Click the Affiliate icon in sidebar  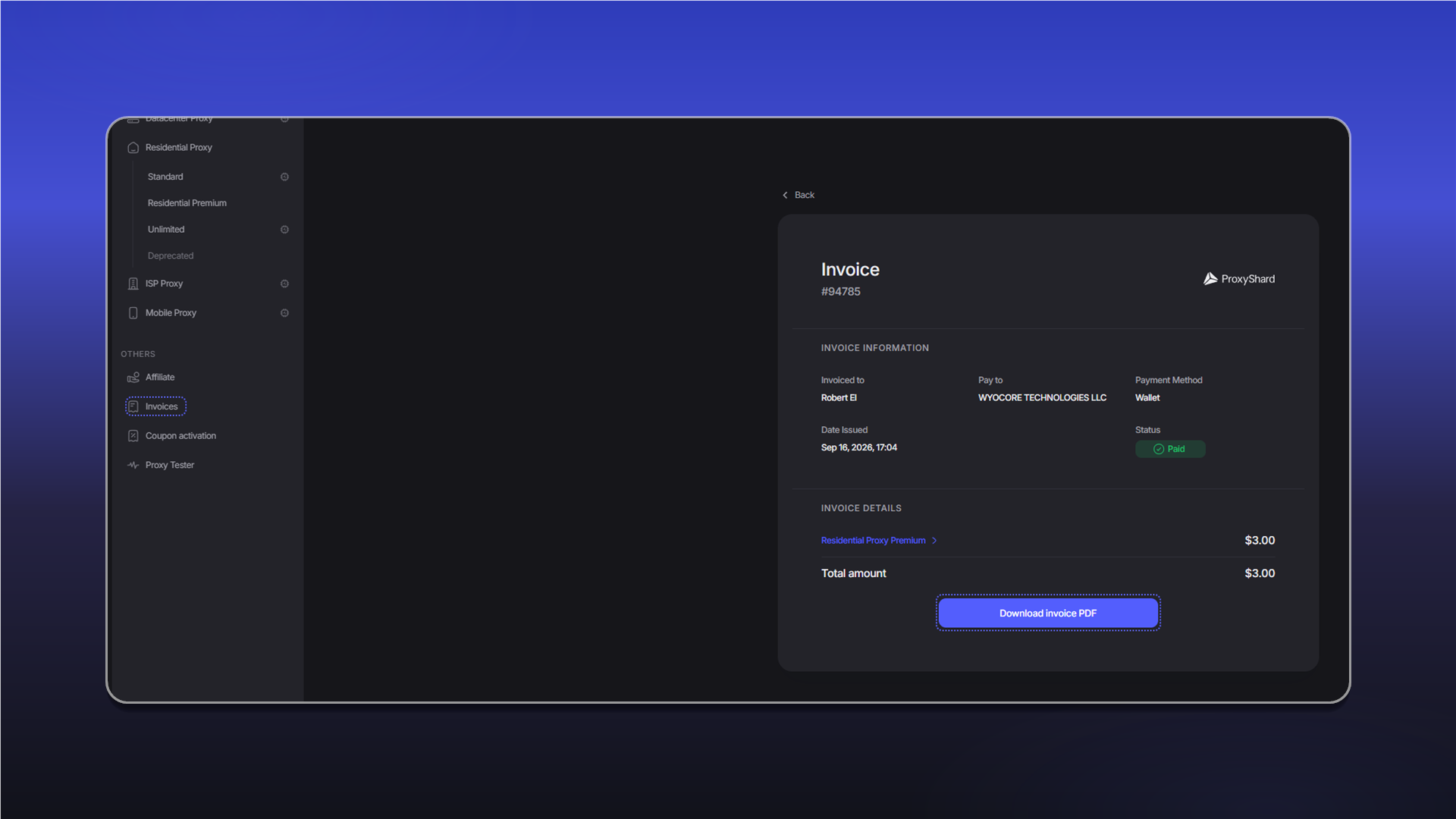click(x=133, y=378)
